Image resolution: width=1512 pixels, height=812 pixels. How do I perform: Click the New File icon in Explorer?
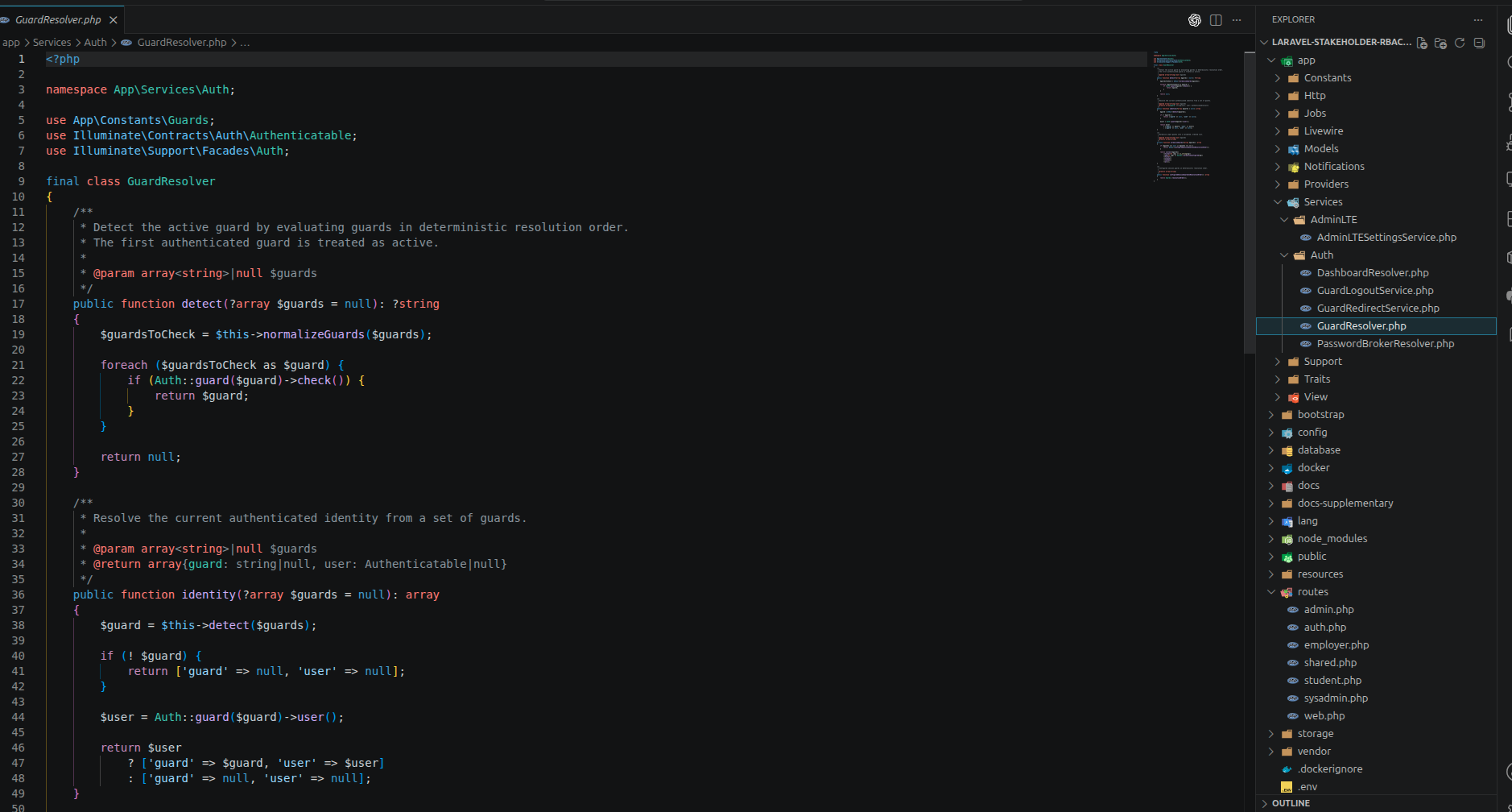coord(1422,43)
